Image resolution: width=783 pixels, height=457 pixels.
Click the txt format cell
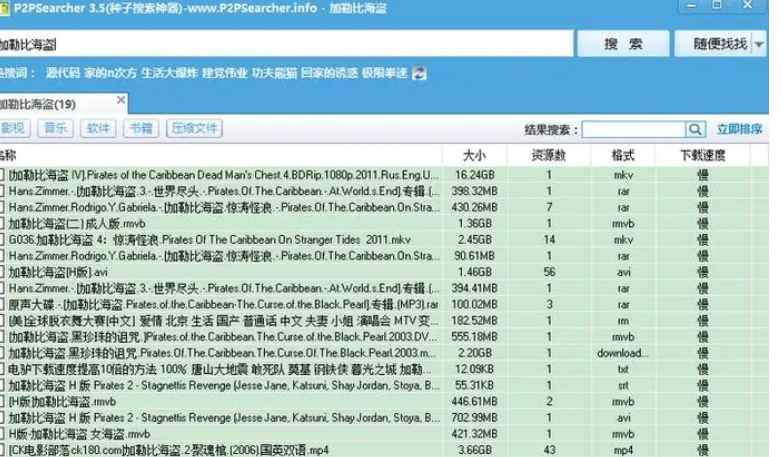[x=623, y=369]
